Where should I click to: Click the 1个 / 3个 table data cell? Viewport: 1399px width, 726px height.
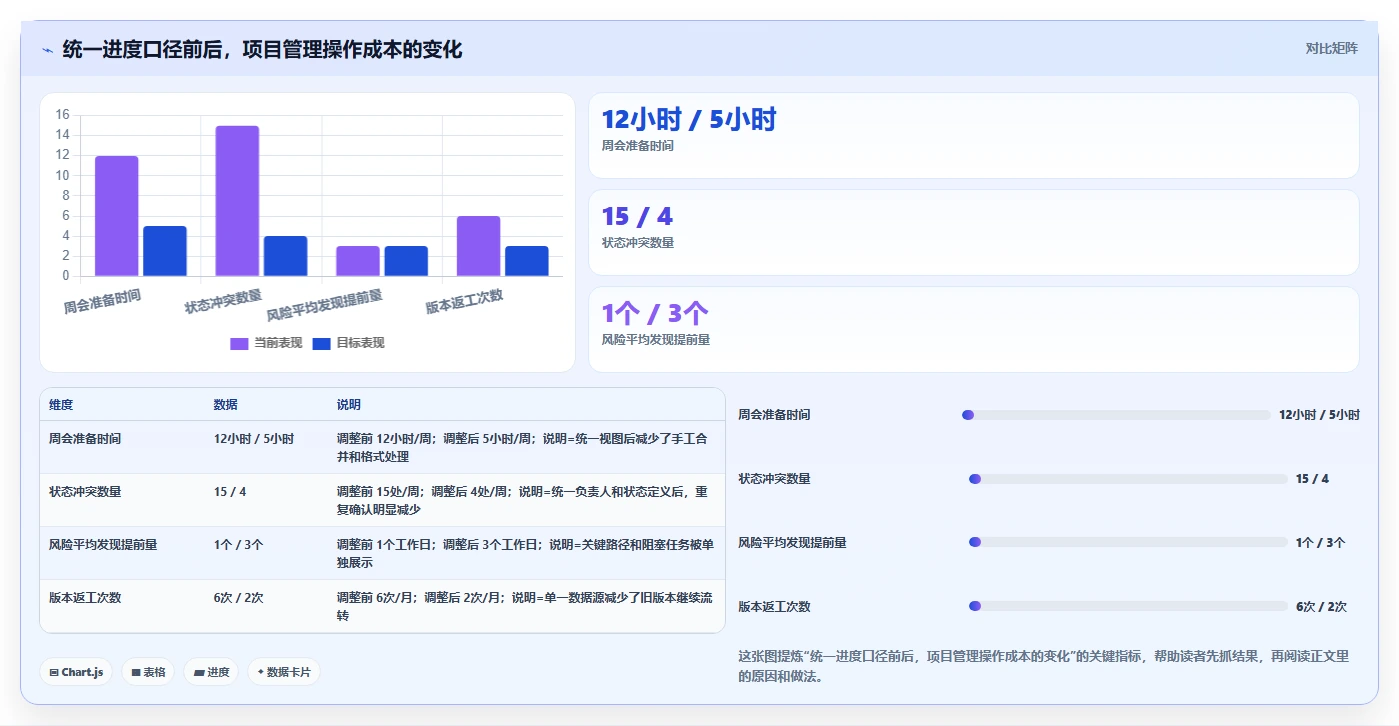coord(238,545)
